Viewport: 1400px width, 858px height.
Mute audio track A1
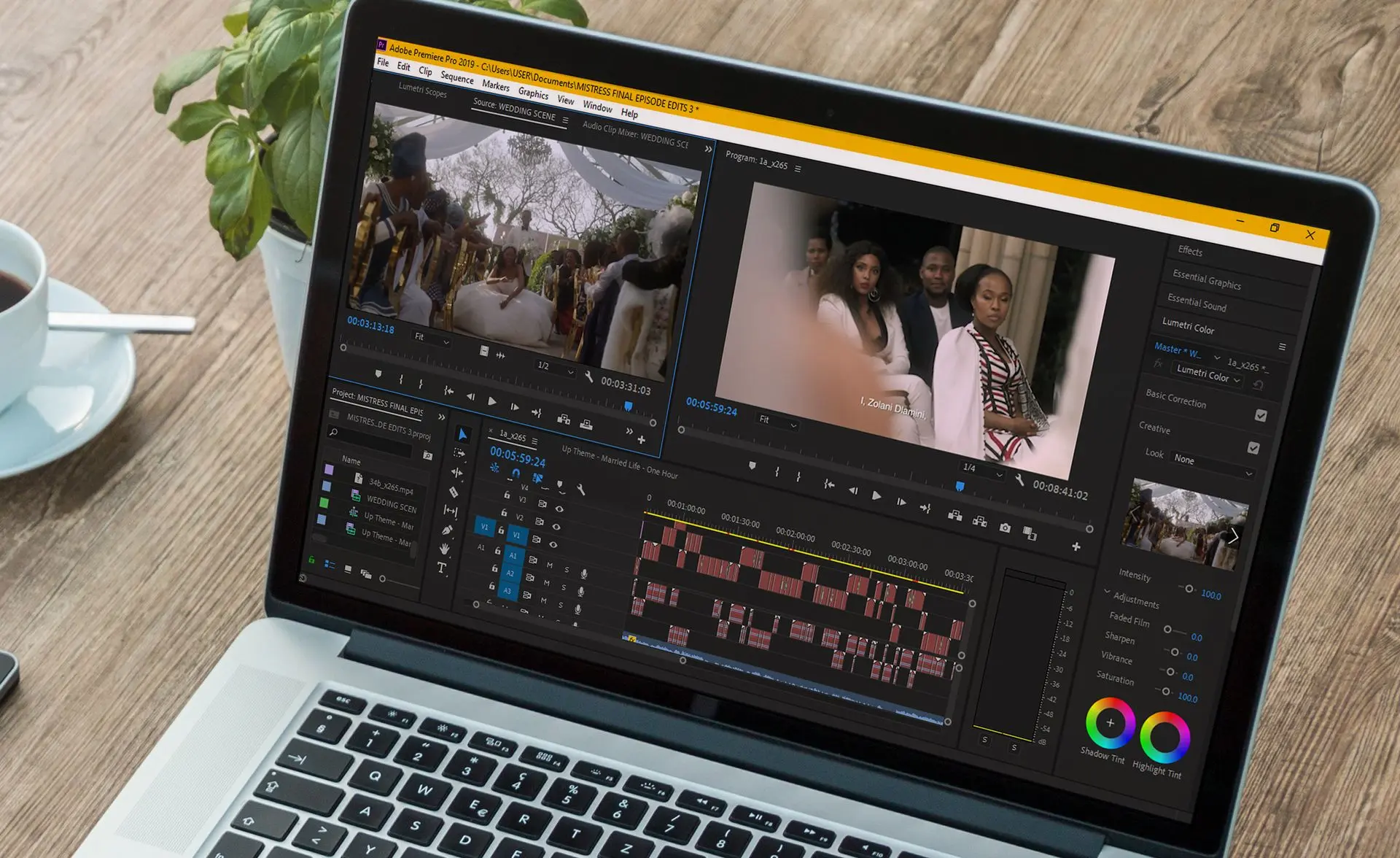pos(550,565)
